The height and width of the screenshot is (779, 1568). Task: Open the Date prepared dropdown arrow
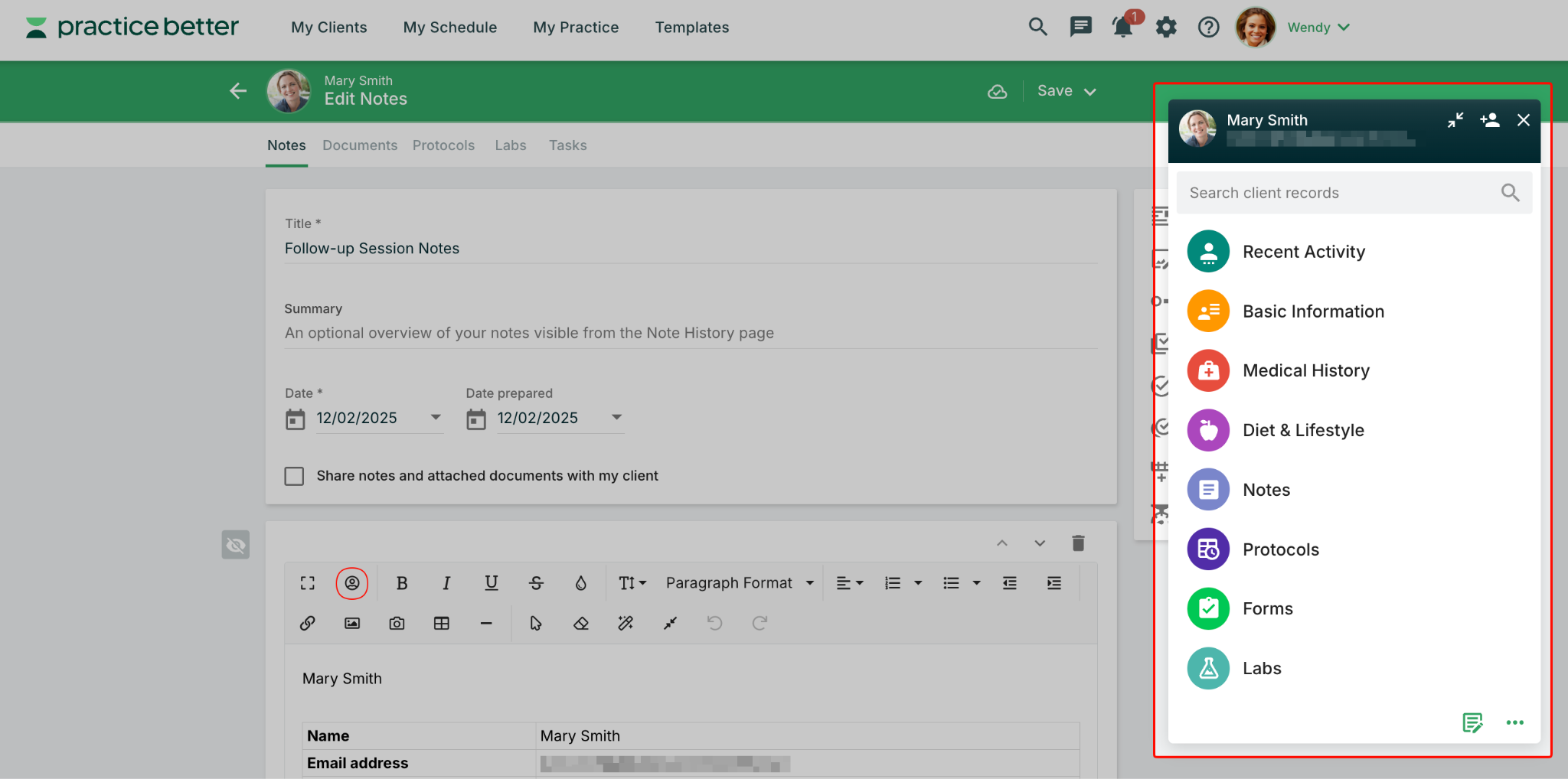click(x=616, y=418)
